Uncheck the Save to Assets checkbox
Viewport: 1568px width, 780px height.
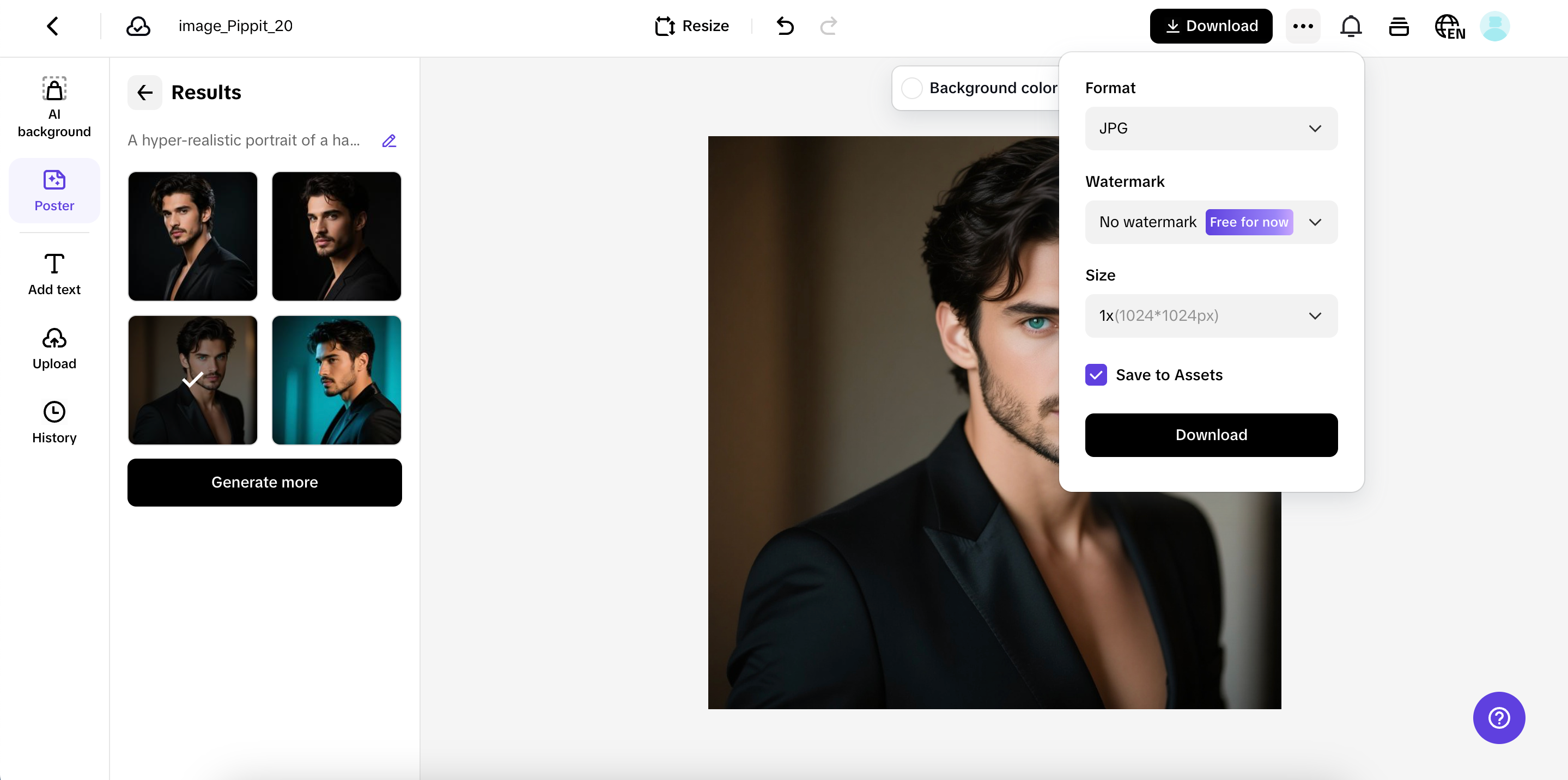pyautogui.click(x=1096, y=375)
